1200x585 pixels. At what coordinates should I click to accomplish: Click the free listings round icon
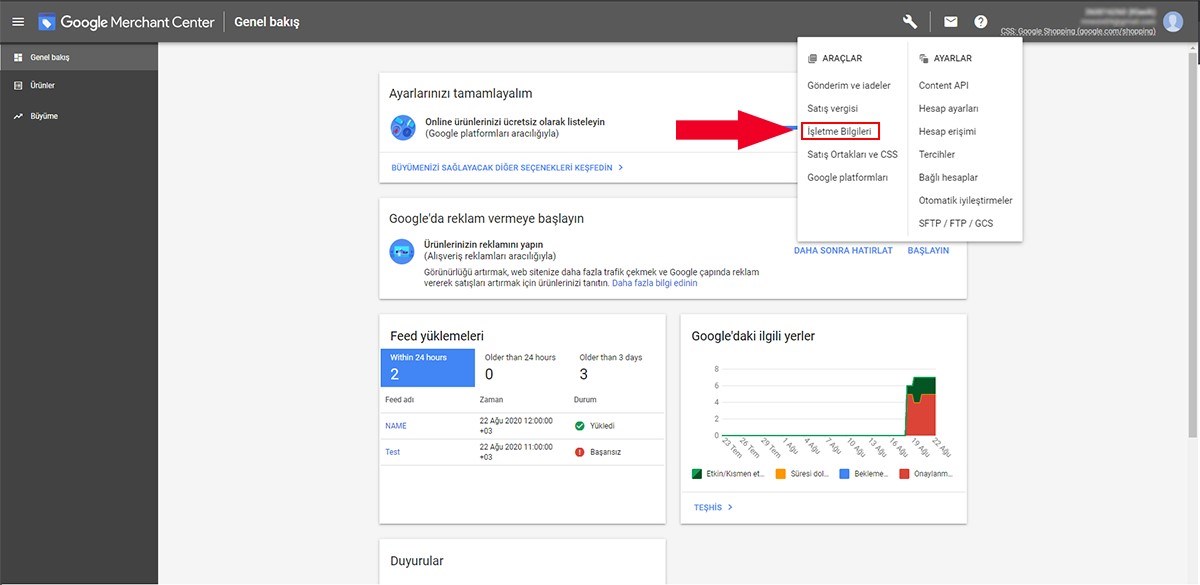click(x=402, y=127)
